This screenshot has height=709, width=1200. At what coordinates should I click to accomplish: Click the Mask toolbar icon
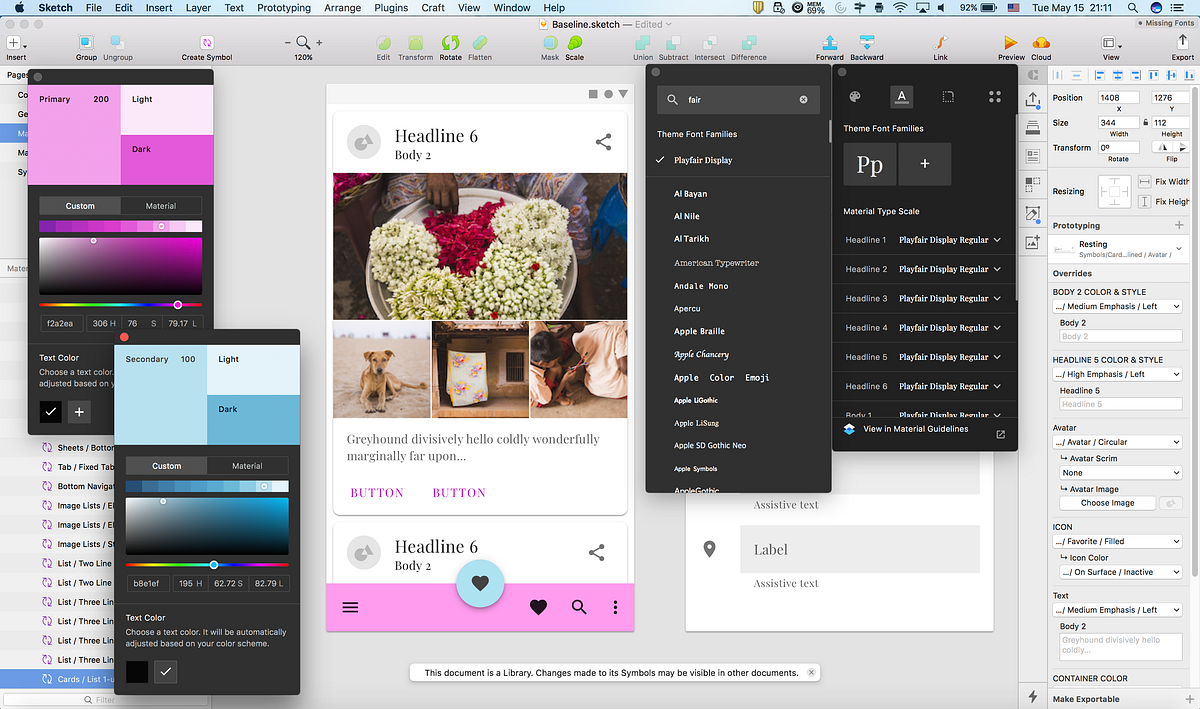click(x=550, y=43)
